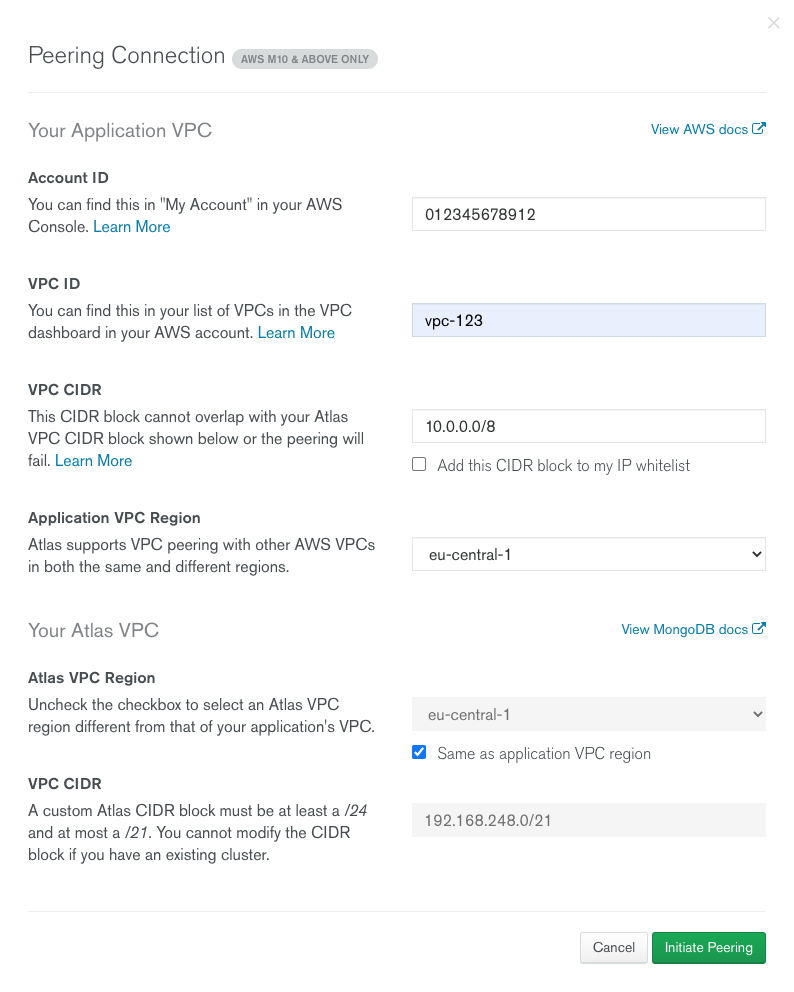
Task: Focus the VPC ID text field
Action: (x=588, y=320)
